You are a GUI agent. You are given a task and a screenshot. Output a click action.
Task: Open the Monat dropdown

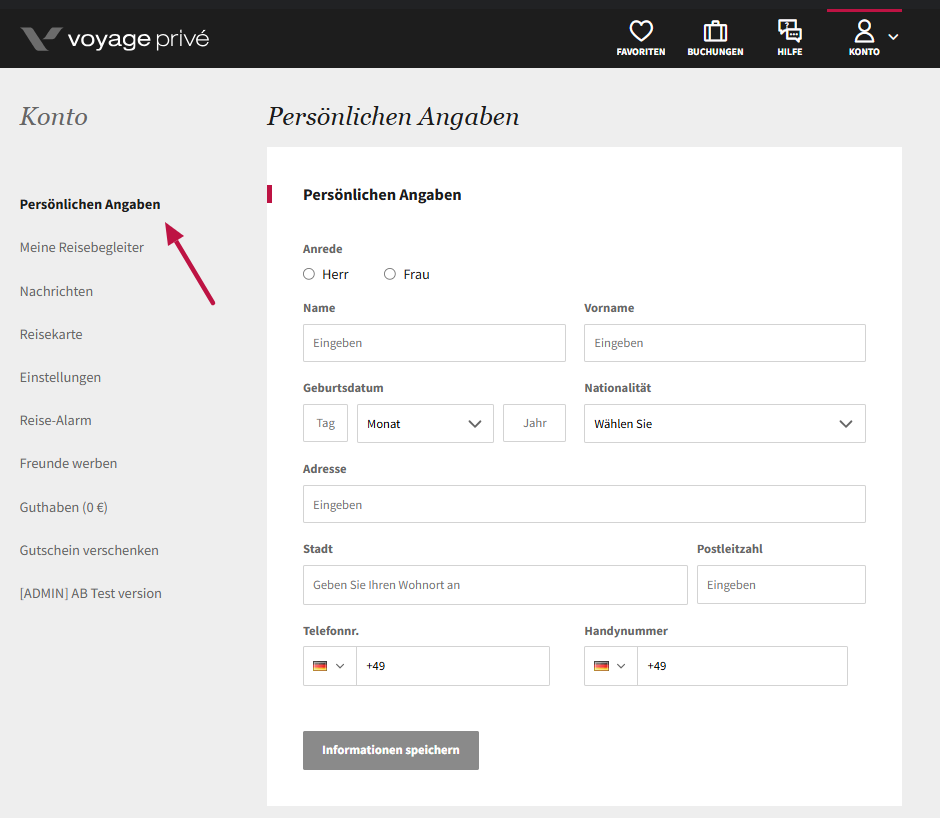(x=425, y=423)
